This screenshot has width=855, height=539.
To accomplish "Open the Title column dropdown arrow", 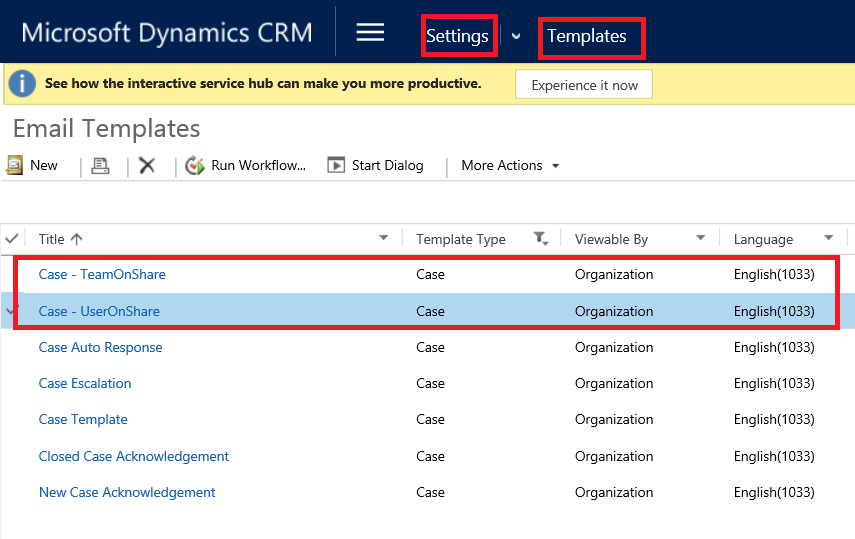I will [384, 238].
